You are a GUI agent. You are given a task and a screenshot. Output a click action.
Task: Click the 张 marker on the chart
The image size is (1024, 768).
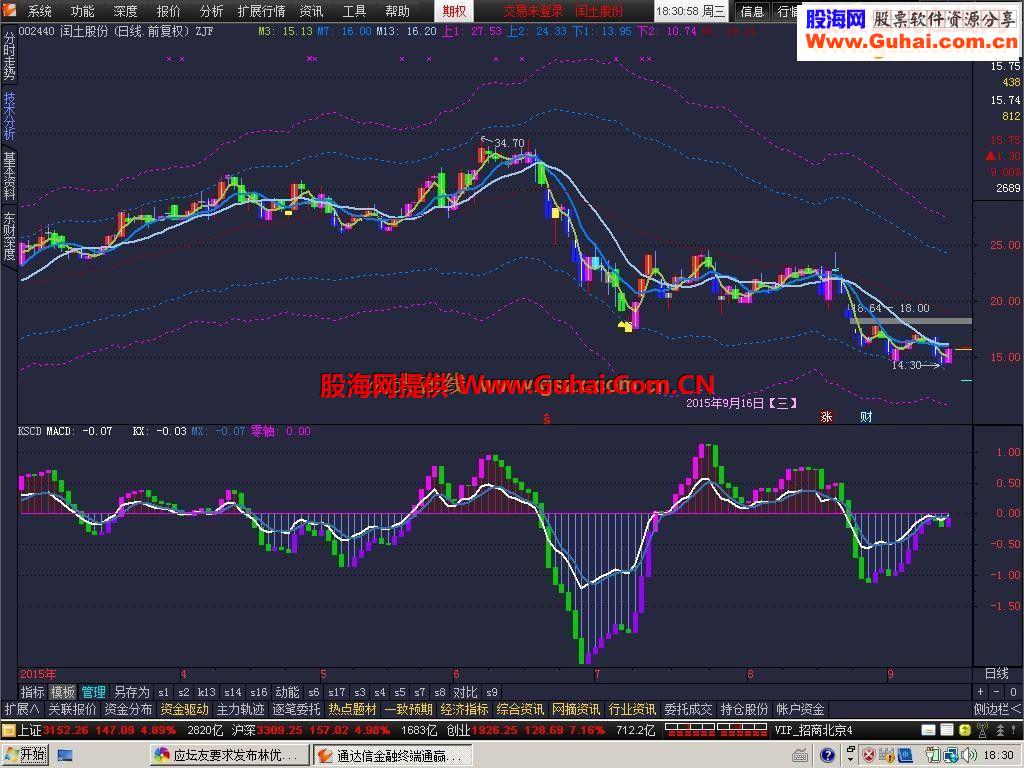pos(826,417)
